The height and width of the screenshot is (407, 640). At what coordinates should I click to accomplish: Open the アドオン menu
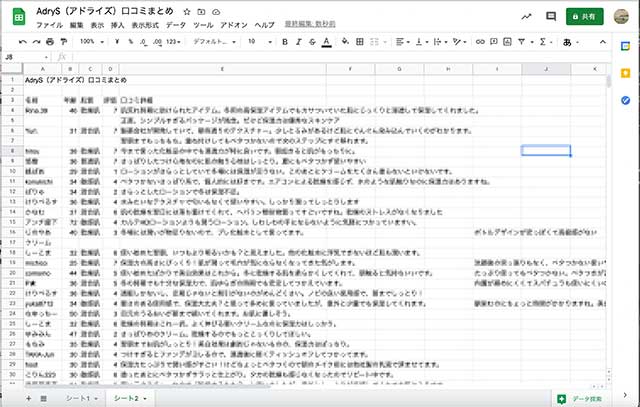click(234, 25)
